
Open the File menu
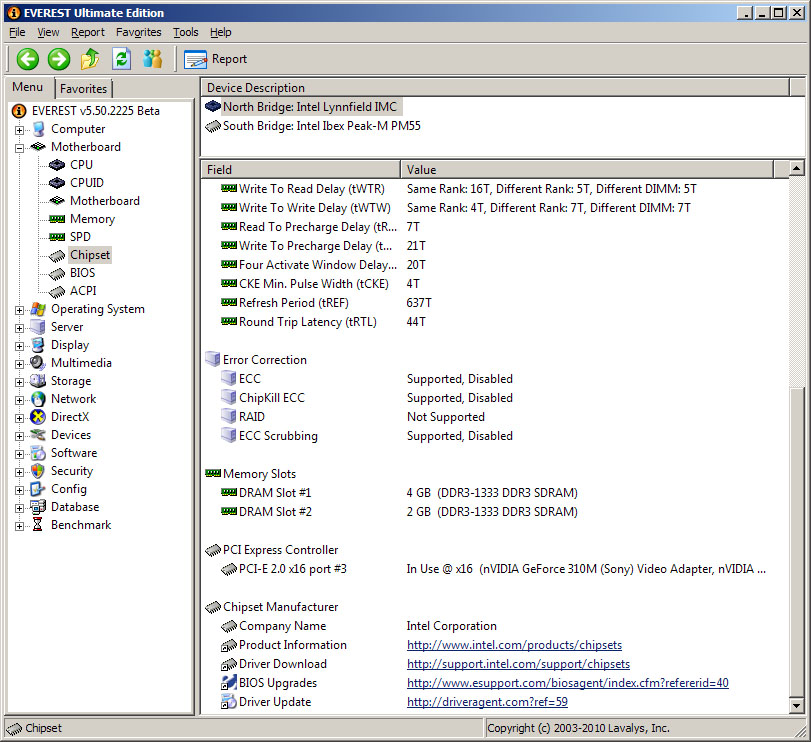[x=17, y=32]
